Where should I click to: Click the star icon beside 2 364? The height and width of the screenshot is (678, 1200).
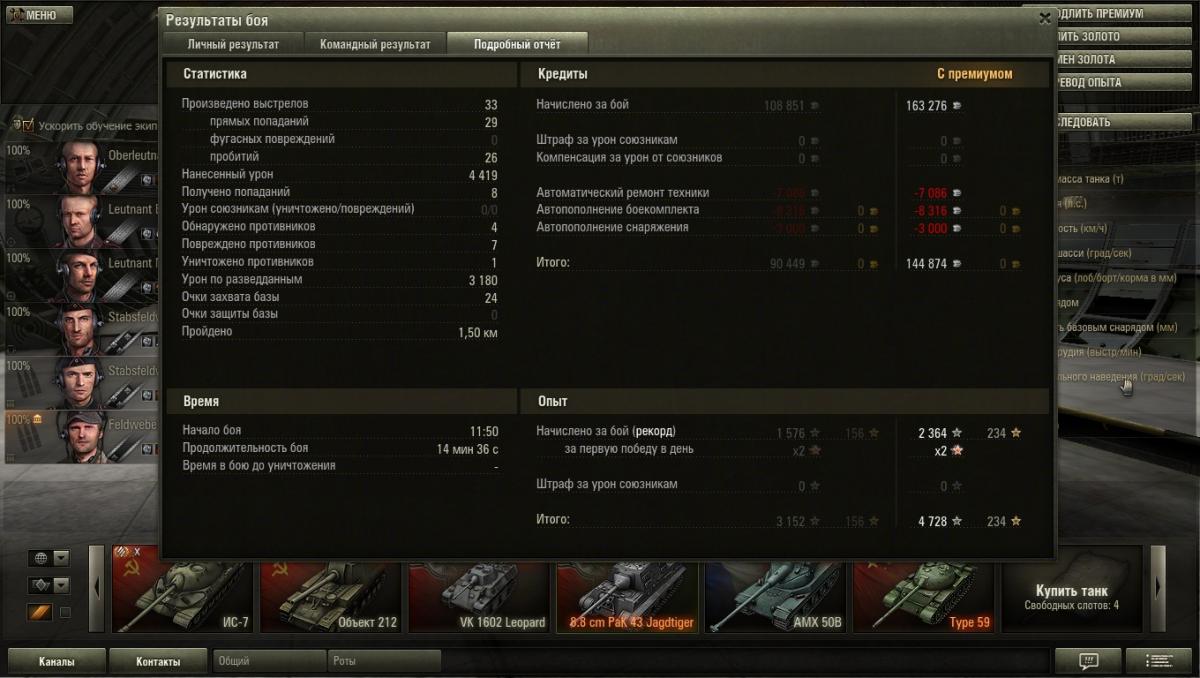click(957, 433)
